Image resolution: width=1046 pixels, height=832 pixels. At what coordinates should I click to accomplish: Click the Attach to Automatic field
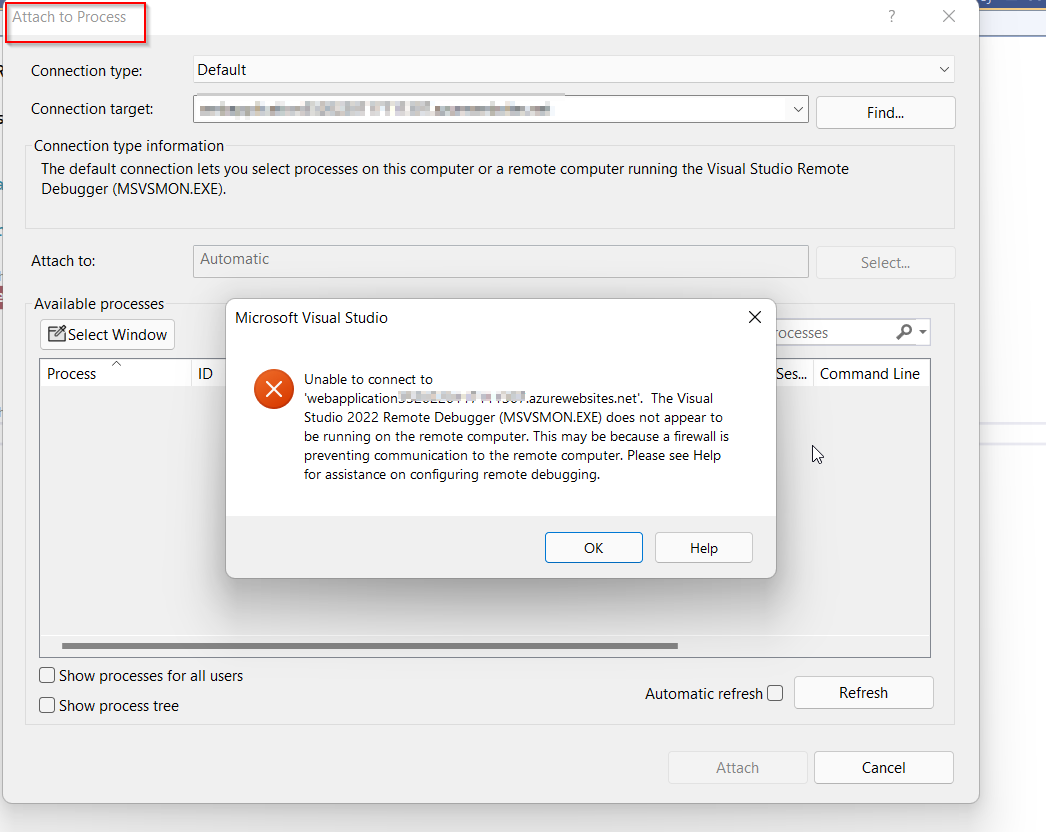[500, 261]
